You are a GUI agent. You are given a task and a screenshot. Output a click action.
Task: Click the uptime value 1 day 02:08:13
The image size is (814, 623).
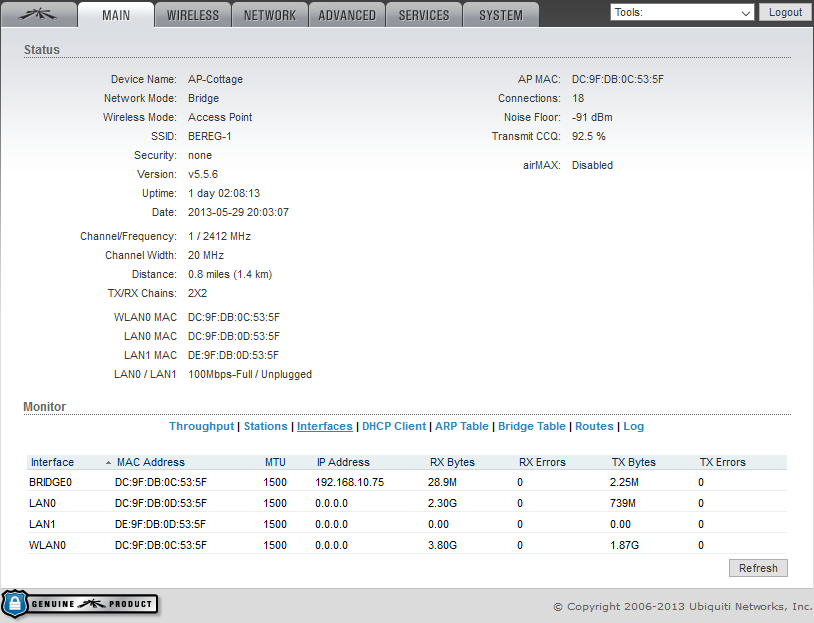point(224,193)
